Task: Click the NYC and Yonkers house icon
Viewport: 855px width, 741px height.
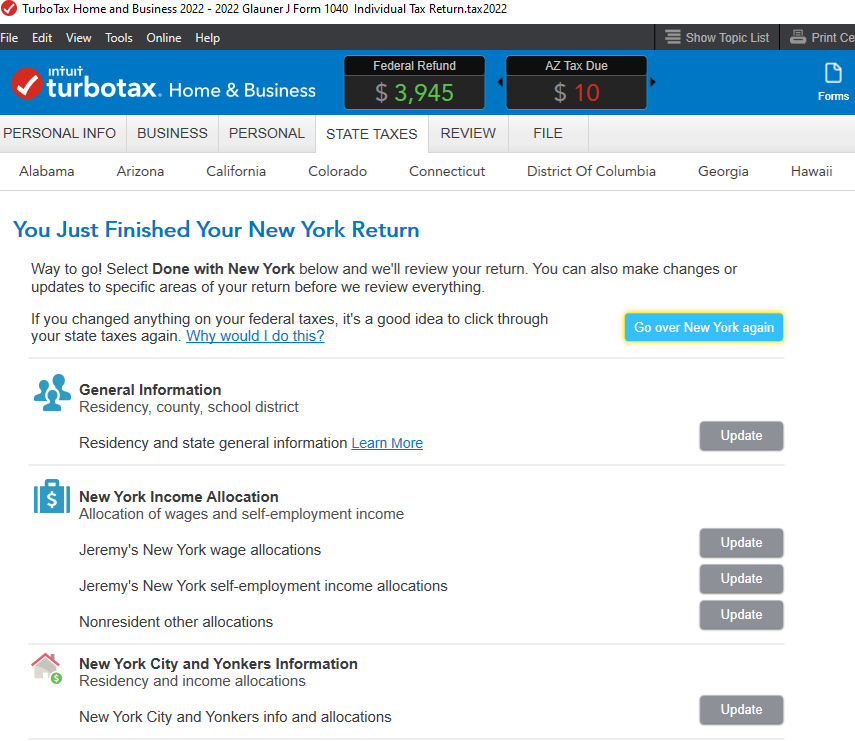Action: [x=46, y=668]
